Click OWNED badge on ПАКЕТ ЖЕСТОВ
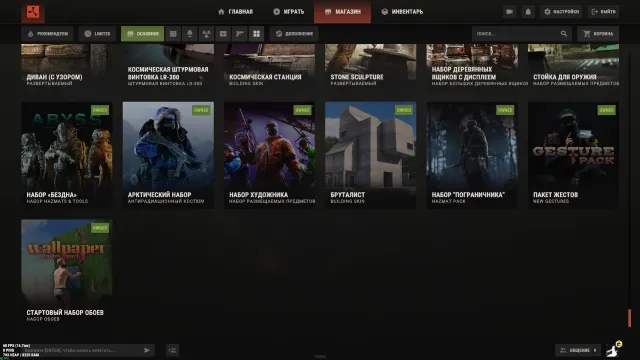This screenshot has height=360, width=640. 606,110
